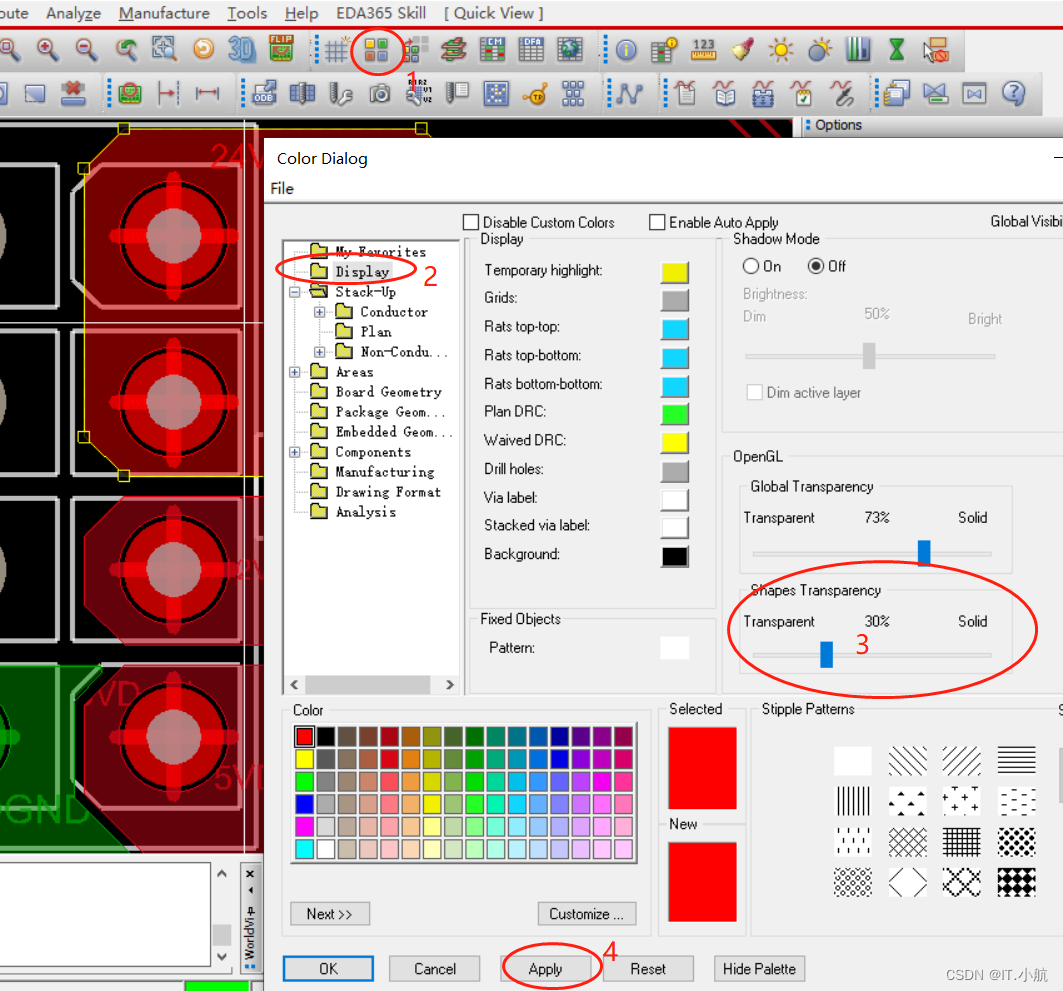Check the Enable Auto Apply checkbox
The width and height of the screenshot is (1063, 991).
pyautogui.click(x=657, y=222)
